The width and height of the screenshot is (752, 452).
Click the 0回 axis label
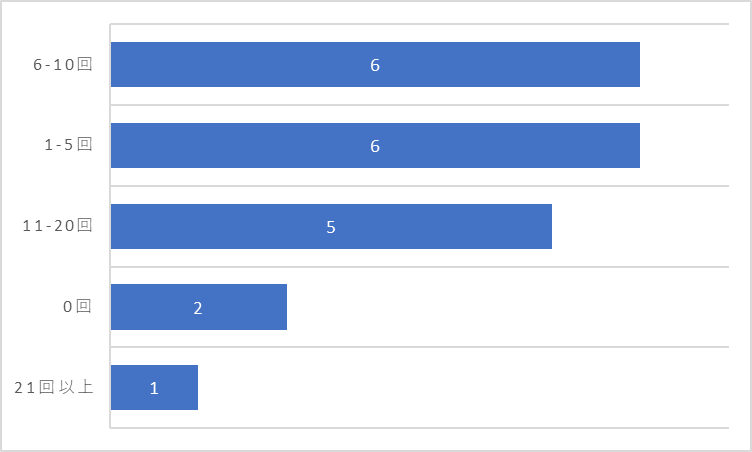pos(77,306)
